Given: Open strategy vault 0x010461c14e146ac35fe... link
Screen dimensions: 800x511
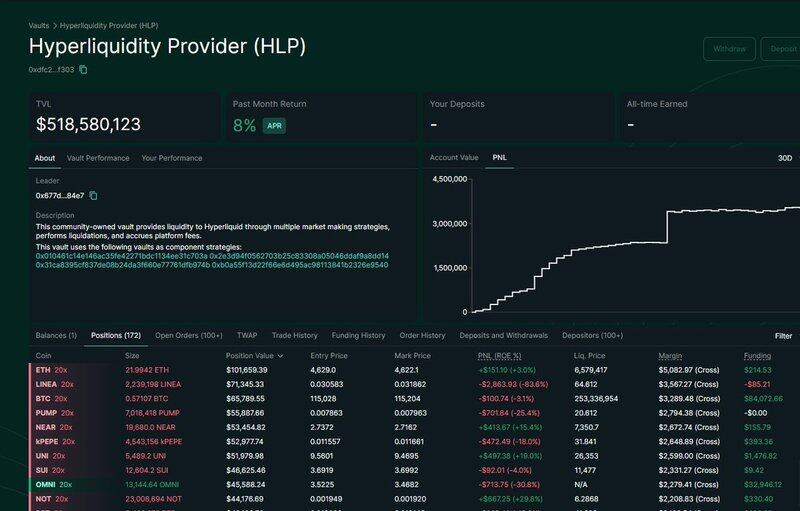Looking at the screenshot, I should tap(121, 256).
